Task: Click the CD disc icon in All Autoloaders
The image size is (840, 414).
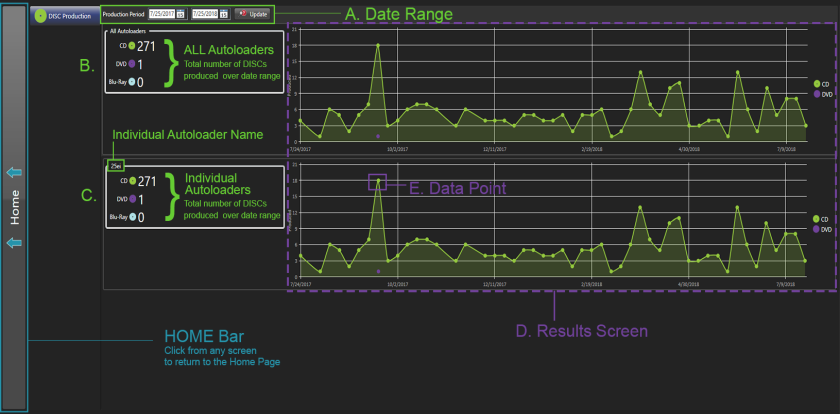Action: pyautogui.click(x=132, y=47)
